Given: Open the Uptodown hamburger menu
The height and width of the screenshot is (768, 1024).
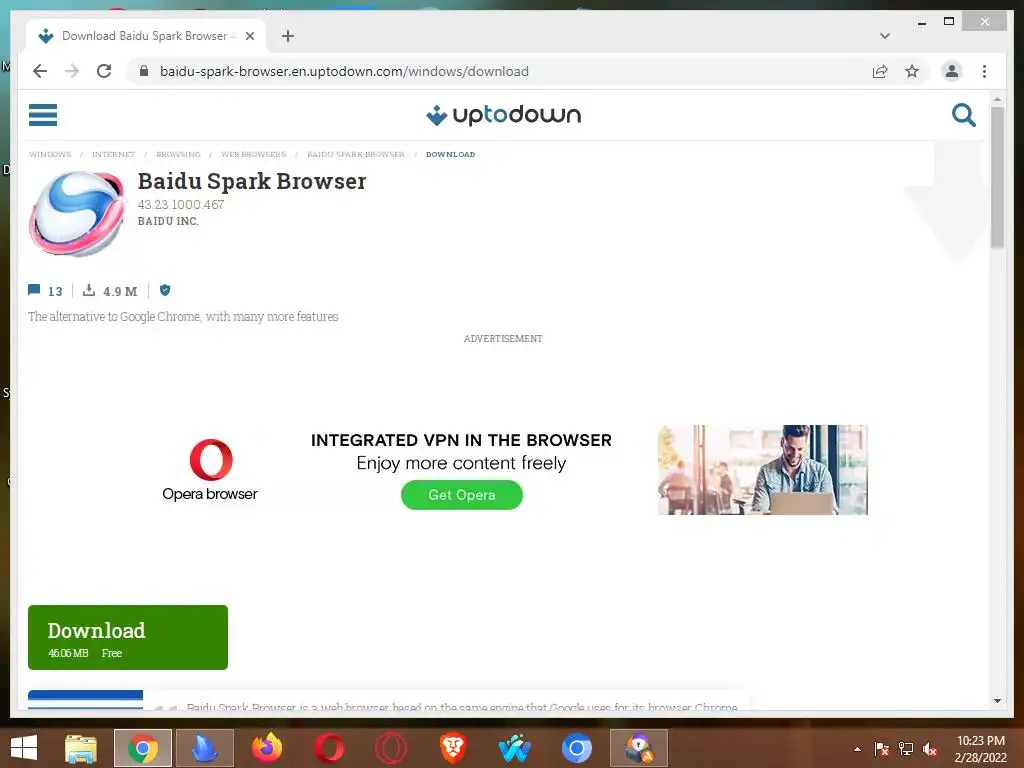Looking at the screenshot, I should coord(43,115).
